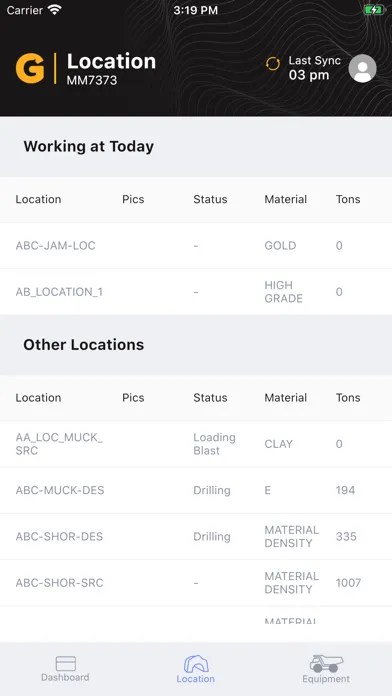392x696 pixels.
Task: Tap the orange G app logo
Action: (x=30, y=68)
